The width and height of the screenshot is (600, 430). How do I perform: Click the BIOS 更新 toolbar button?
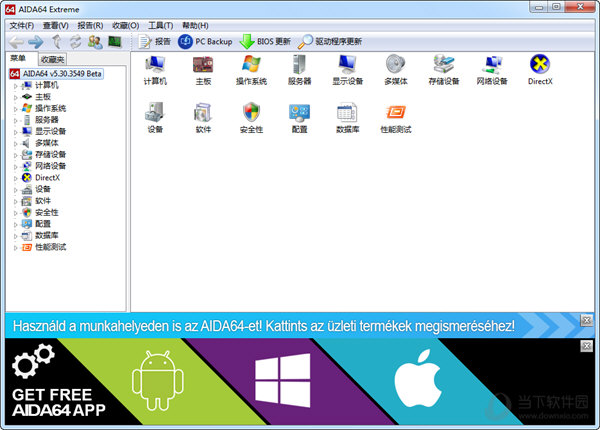[x=265, y=41]
